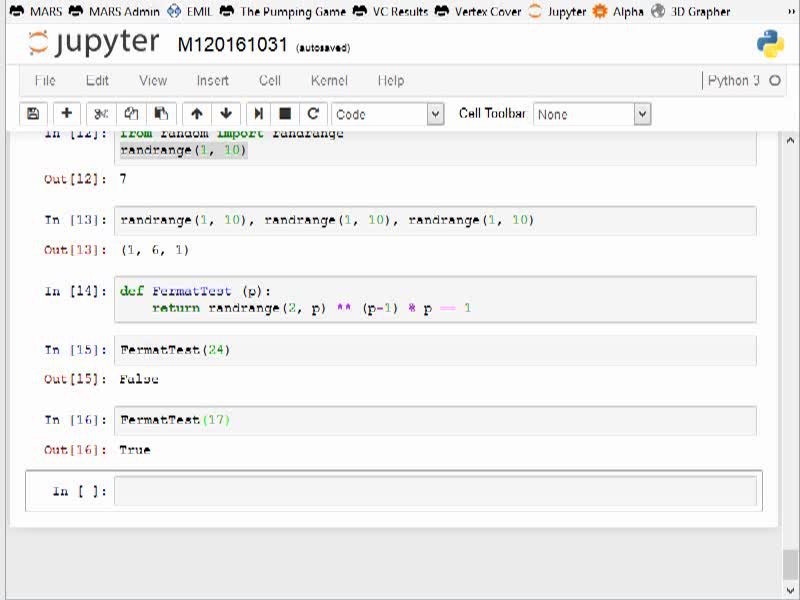The image size is (800, 600).
Task: Open the File menu
Action: (x=45, y=81)
